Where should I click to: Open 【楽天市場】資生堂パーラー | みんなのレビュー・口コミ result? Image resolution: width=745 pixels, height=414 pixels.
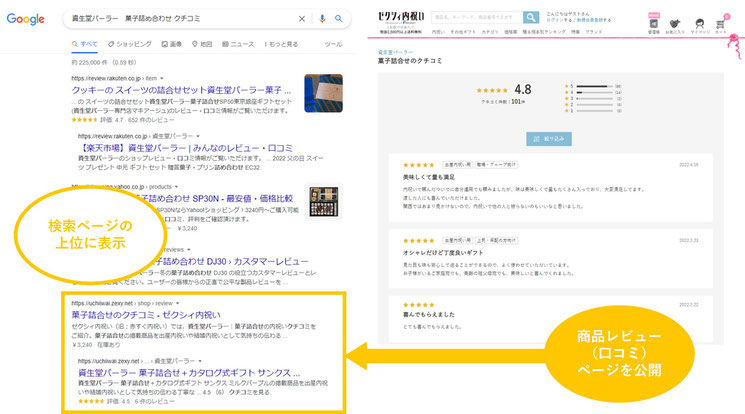185,148
